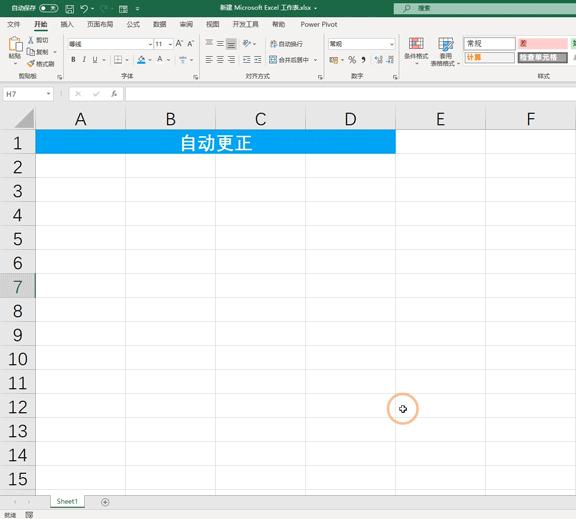Click the Borders icon
Viewport: 576px width, 519px height.
(x=118, y=60)
